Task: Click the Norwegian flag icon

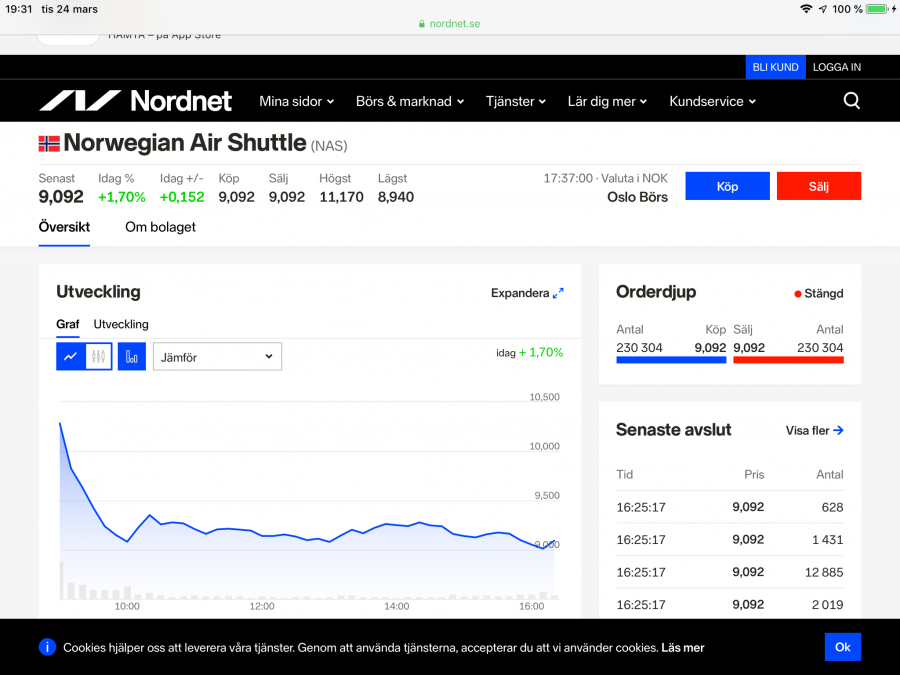Action: [x=49, y=143]
